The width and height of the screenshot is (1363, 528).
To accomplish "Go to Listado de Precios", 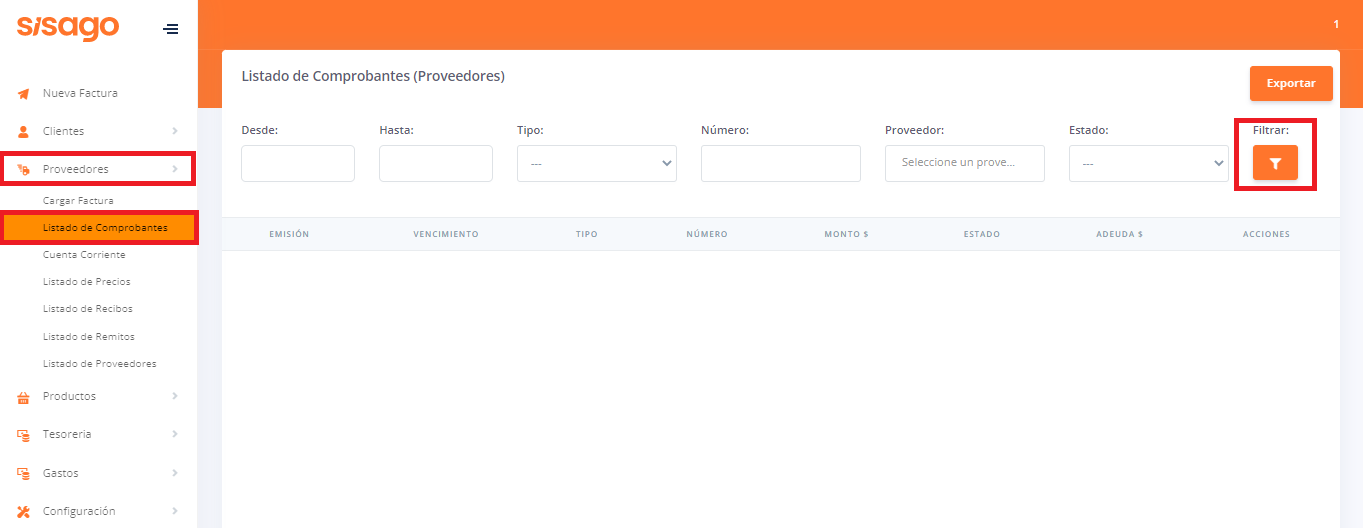I will 86,282.
